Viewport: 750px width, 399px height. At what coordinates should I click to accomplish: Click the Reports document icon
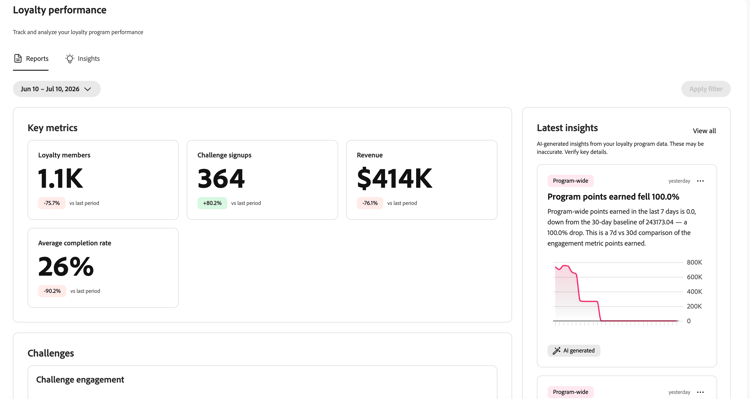[18, 58]
